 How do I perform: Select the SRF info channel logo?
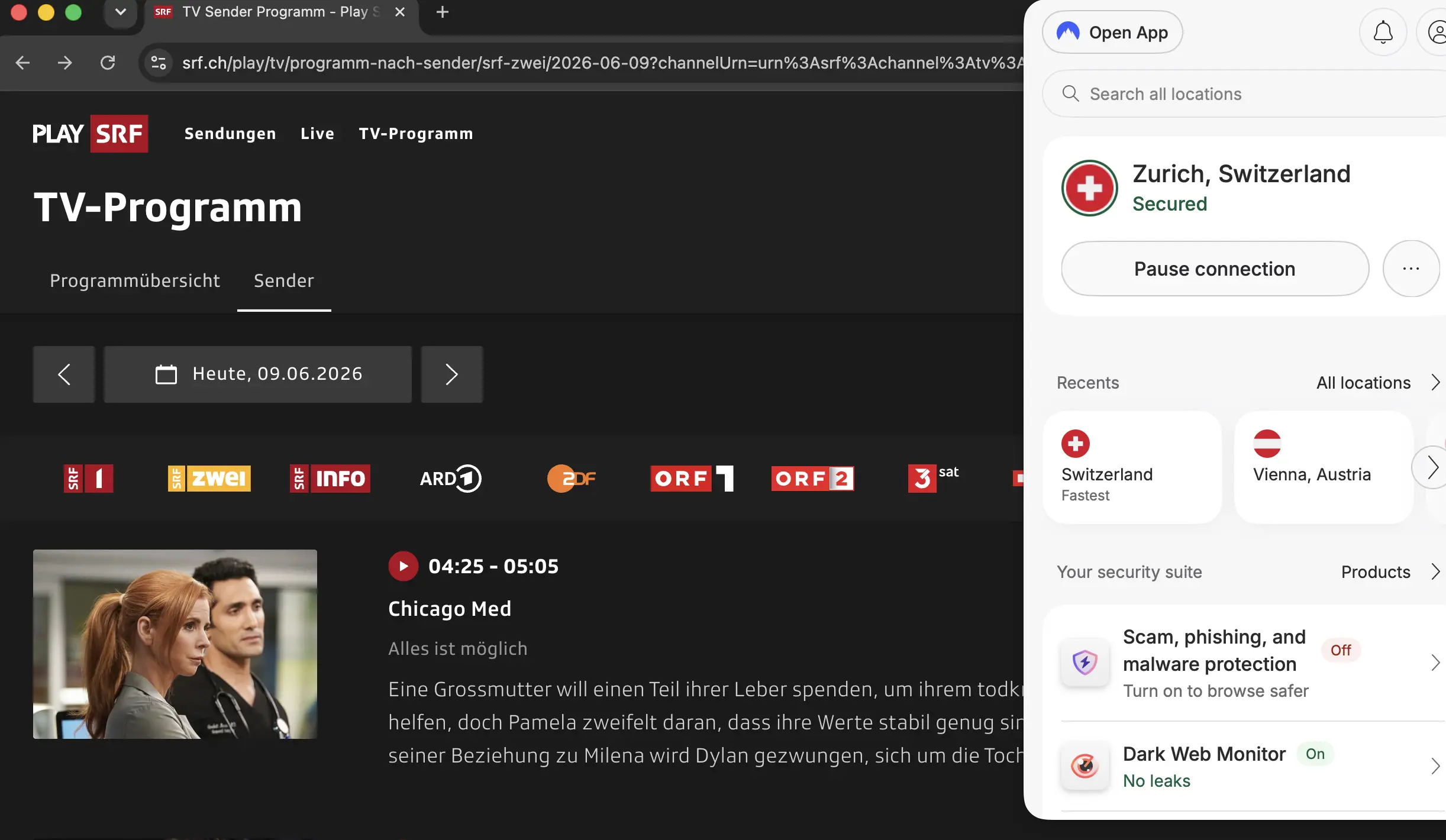(330, 479)
